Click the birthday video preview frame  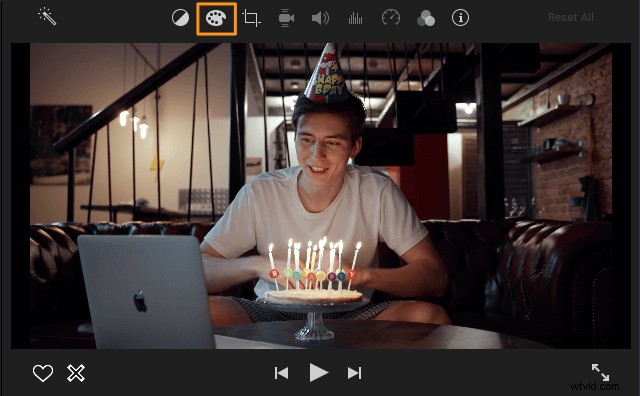(x=321, y=196)
